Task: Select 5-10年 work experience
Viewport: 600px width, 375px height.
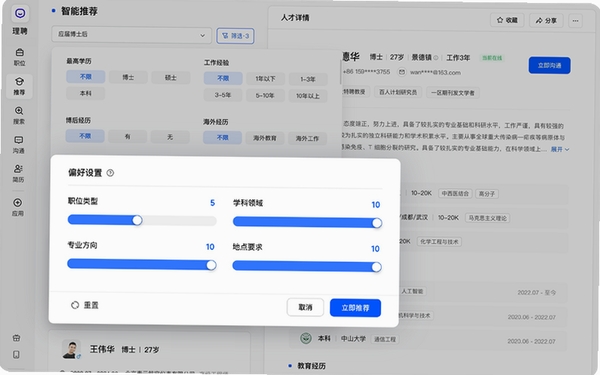Action: (x=265, y=95)
